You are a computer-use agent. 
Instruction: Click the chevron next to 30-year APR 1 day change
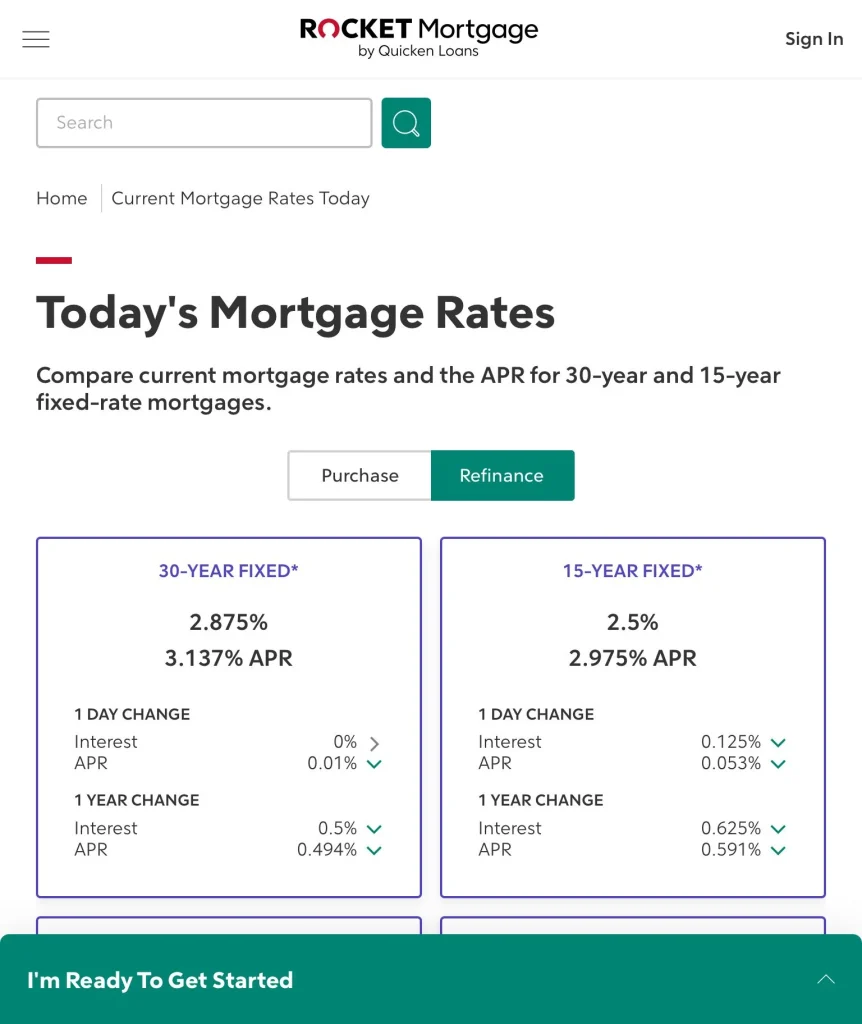click(374, 764)
